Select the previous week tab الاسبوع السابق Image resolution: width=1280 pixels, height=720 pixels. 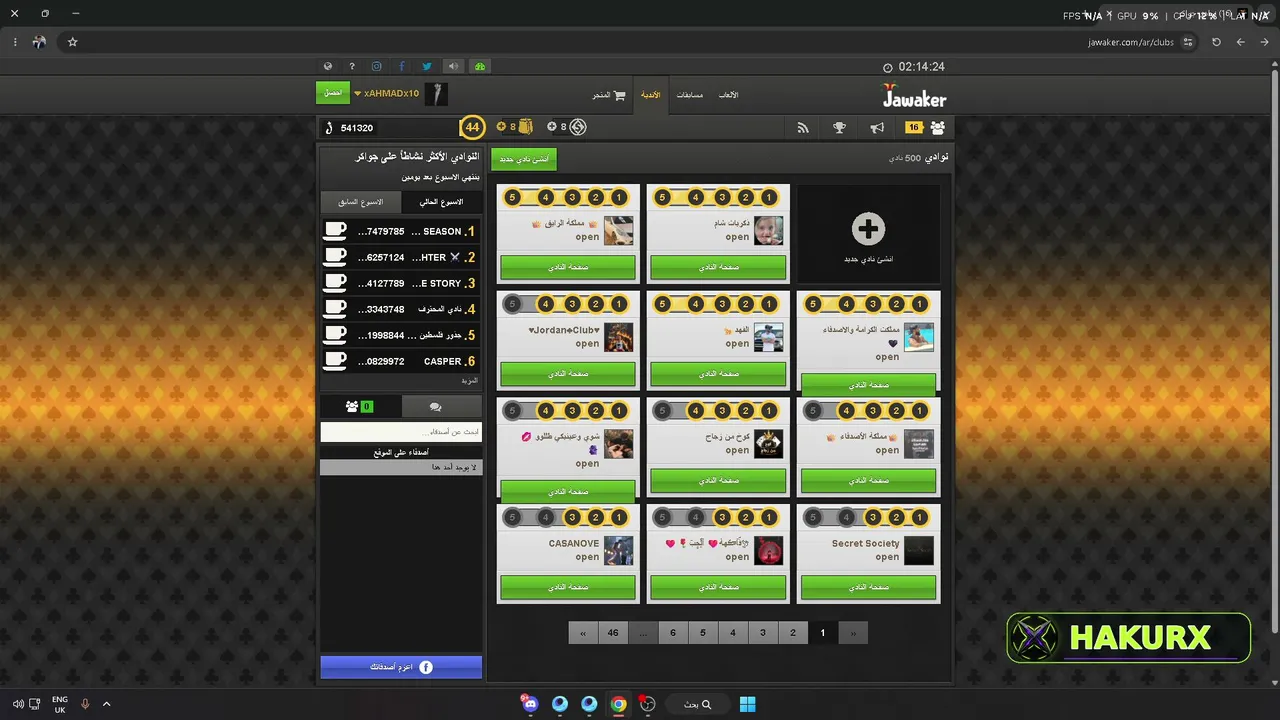[x=361, y=202]
